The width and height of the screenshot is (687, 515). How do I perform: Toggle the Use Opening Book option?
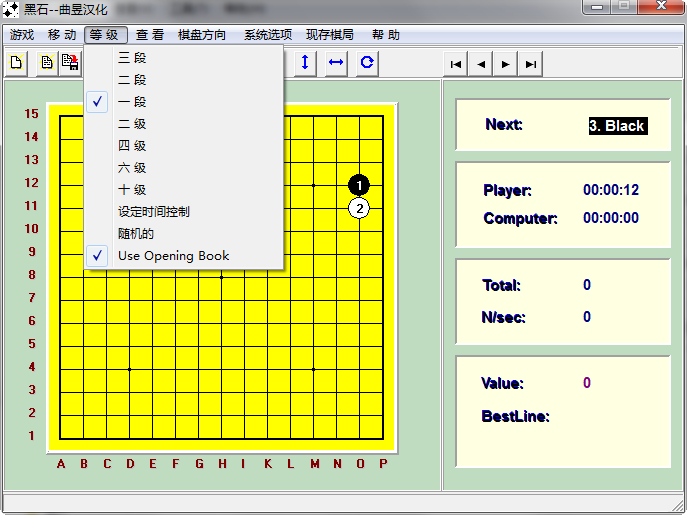click(173, 255)
